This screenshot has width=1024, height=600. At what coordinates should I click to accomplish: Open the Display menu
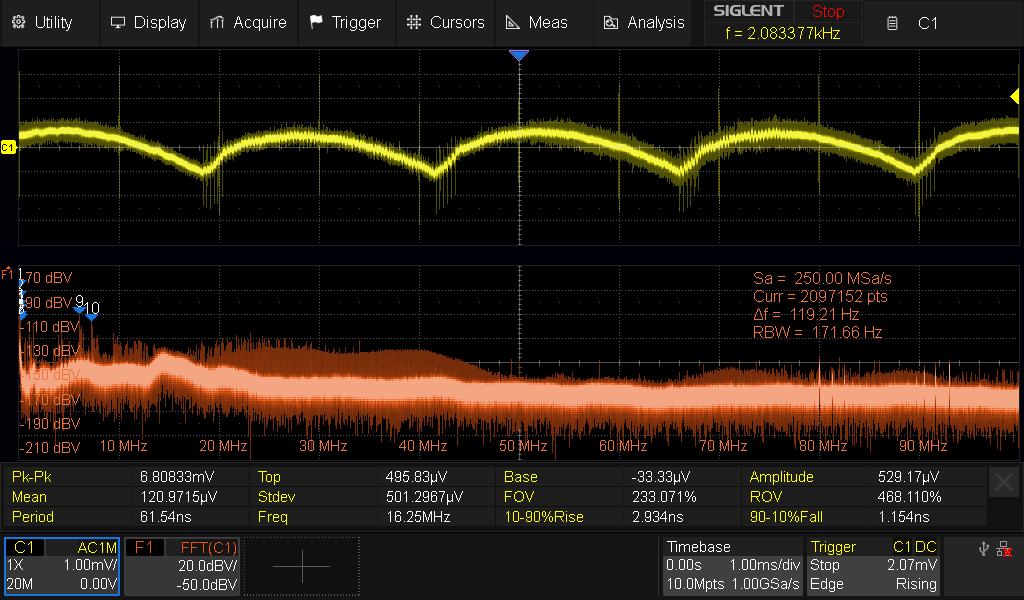[149, 22]
